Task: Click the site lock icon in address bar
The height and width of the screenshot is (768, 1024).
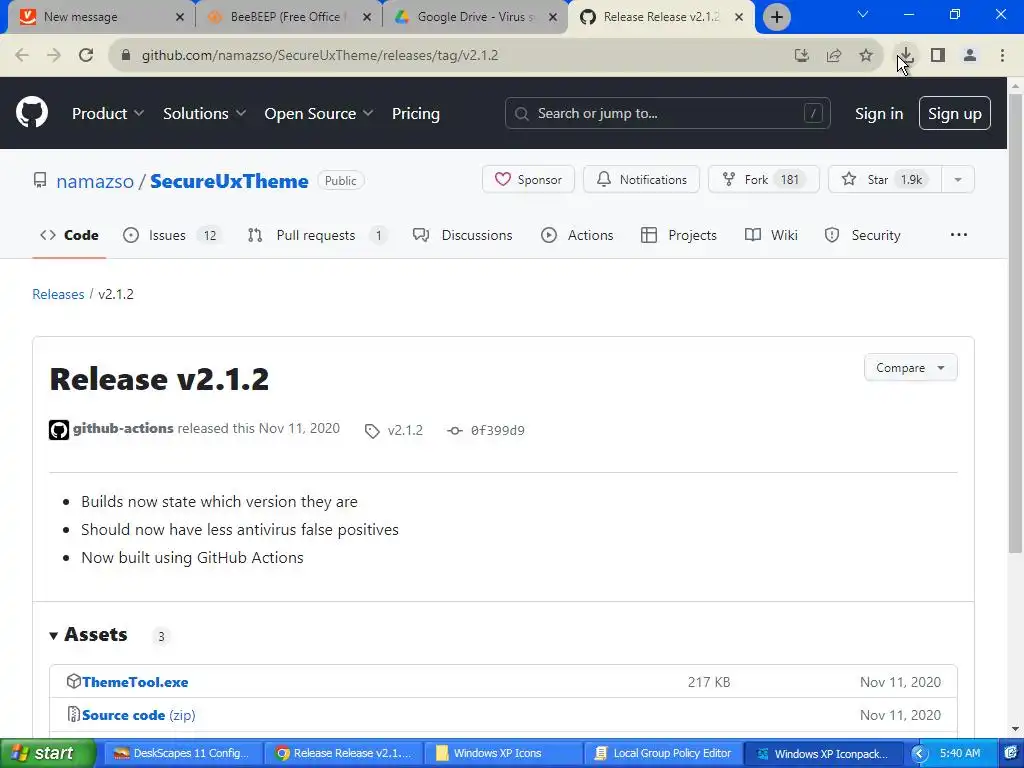Action: pos(127,55)
